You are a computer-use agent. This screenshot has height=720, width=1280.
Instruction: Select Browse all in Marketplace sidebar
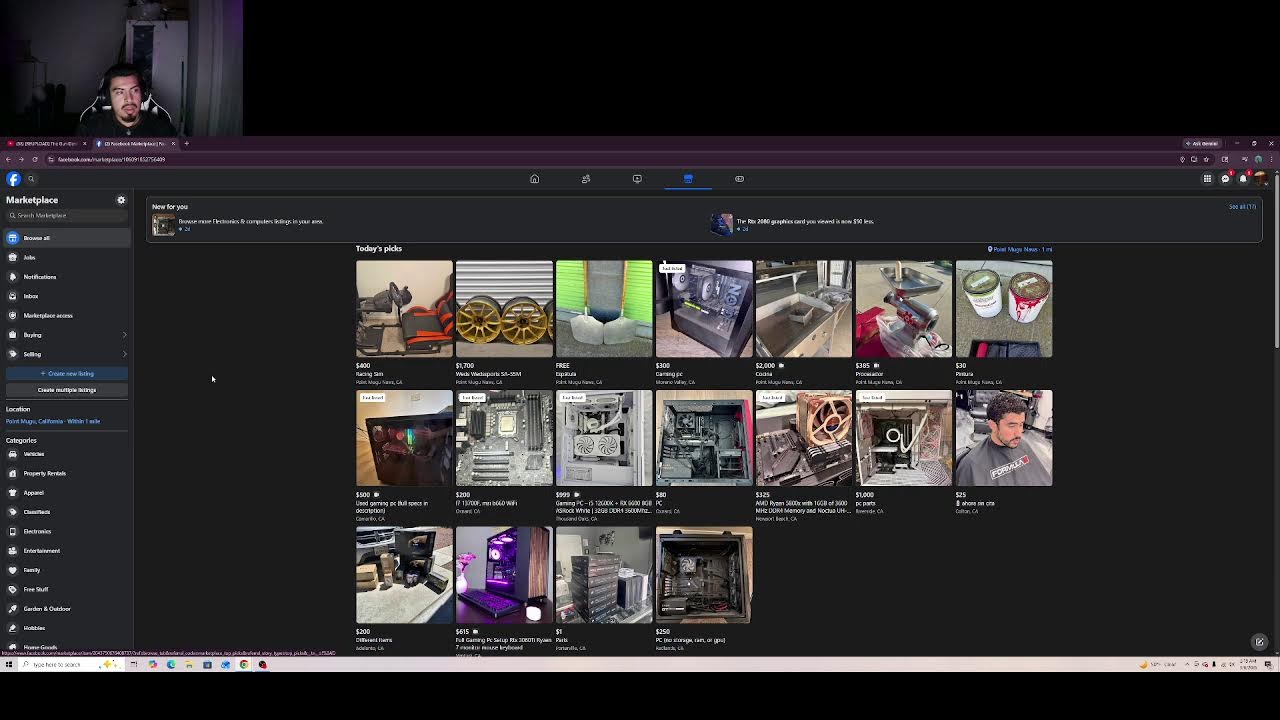pos(66,238)
